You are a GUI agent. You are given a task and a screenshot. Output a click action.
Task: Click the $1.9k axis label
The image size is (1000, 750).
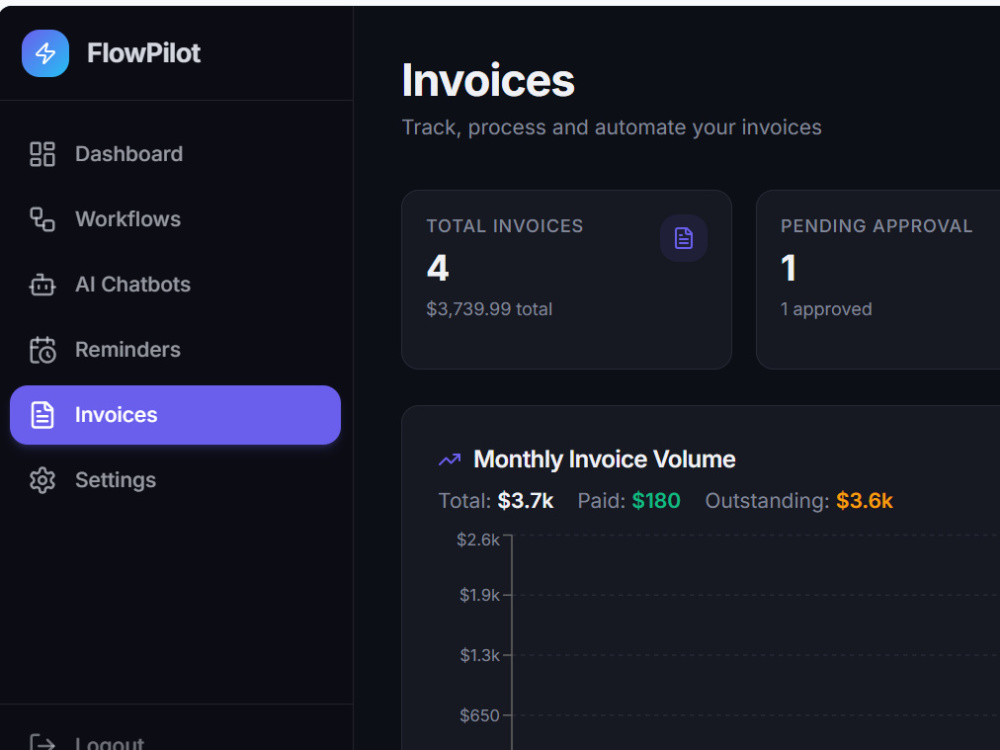pos(480,595)
